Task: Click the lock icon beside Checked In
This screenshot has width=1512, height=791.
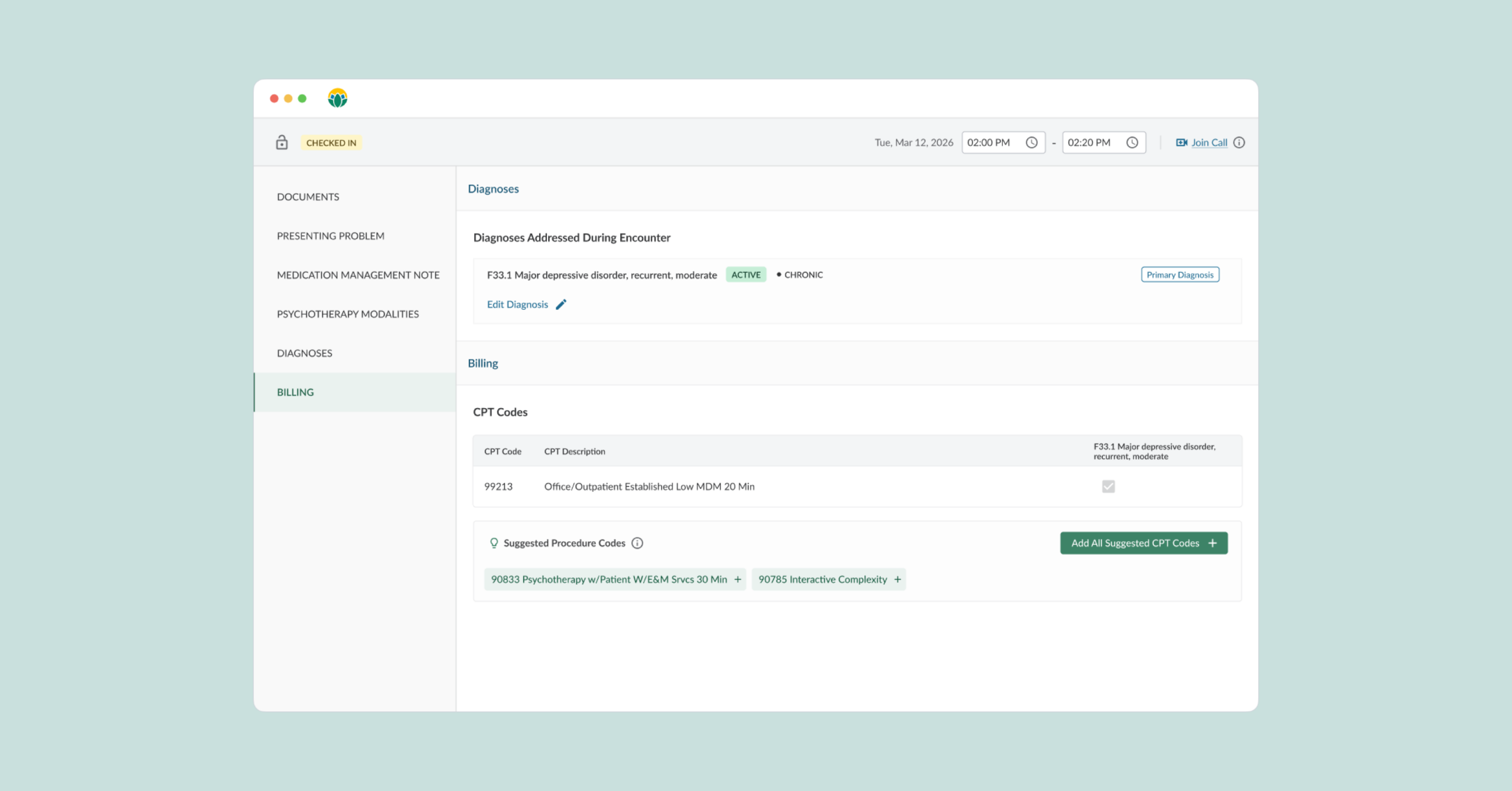Action: tap(282, 142)
